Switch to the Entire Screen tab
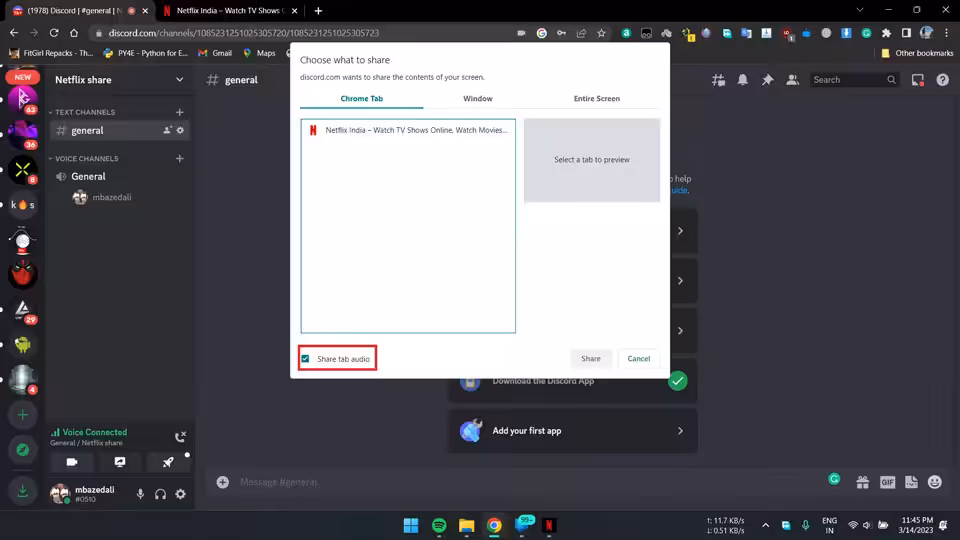The width and height of the screenshot is (960, 540). (x=596, y=99)
